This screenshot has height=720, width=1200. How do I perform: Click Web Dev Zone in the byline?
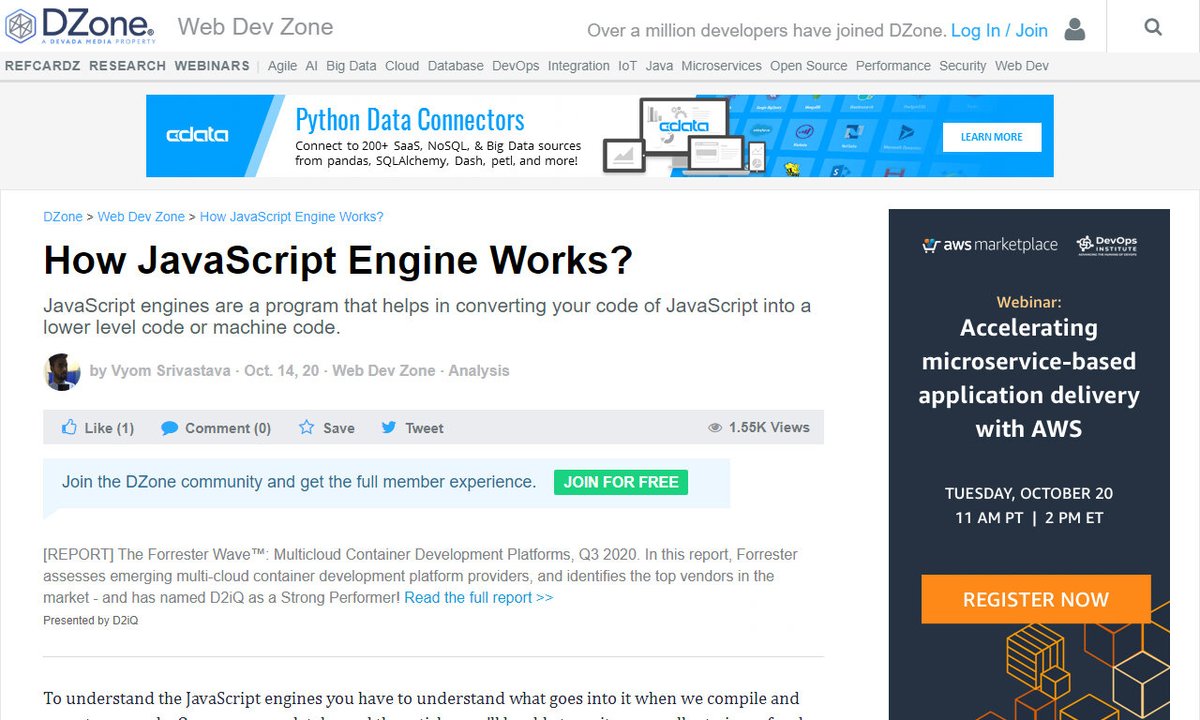coord(384,371)
